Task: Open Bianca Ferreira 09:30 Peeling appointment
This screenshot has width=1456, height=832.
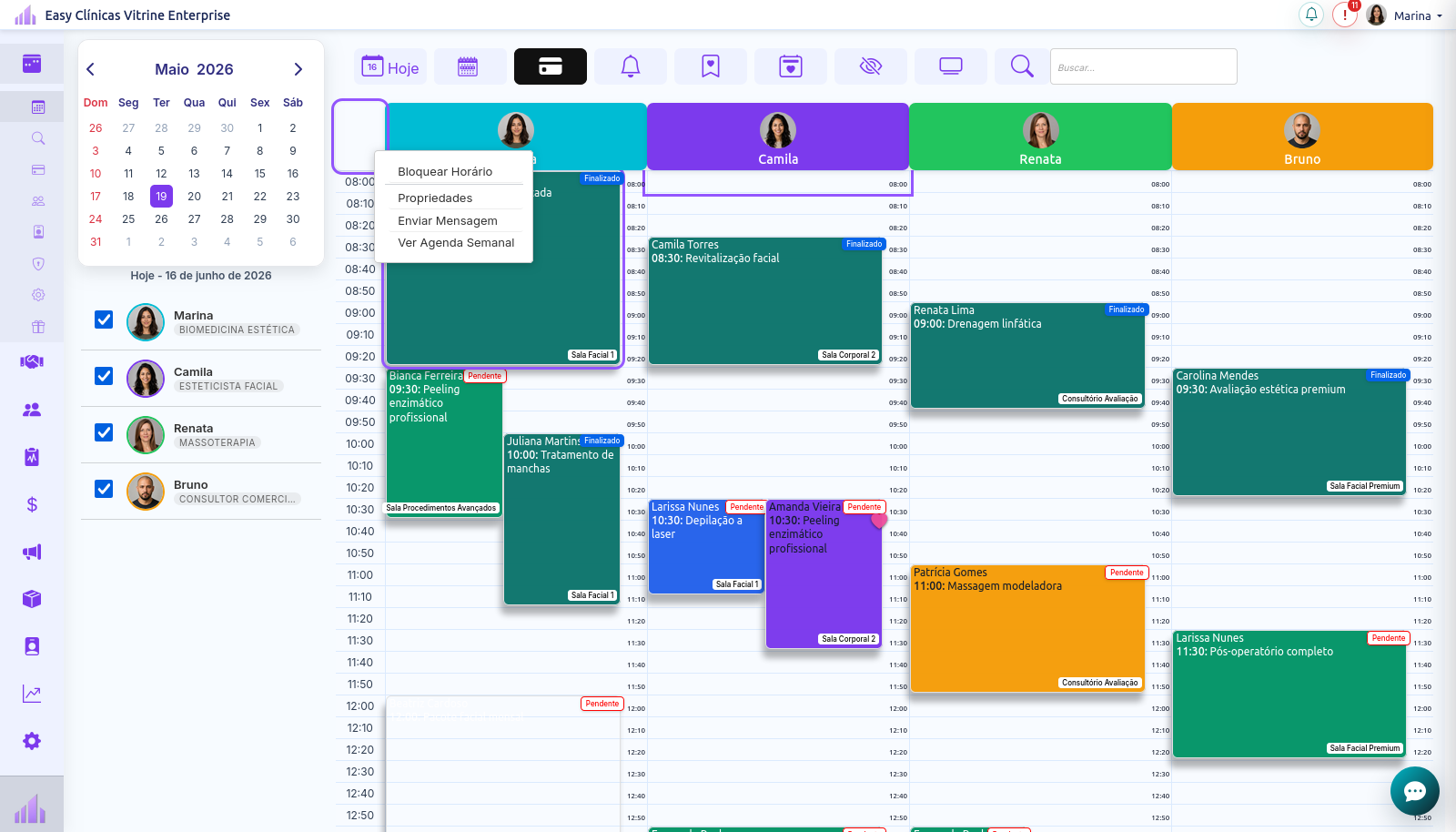Action: pyautogui.click(x=444, y=442)
